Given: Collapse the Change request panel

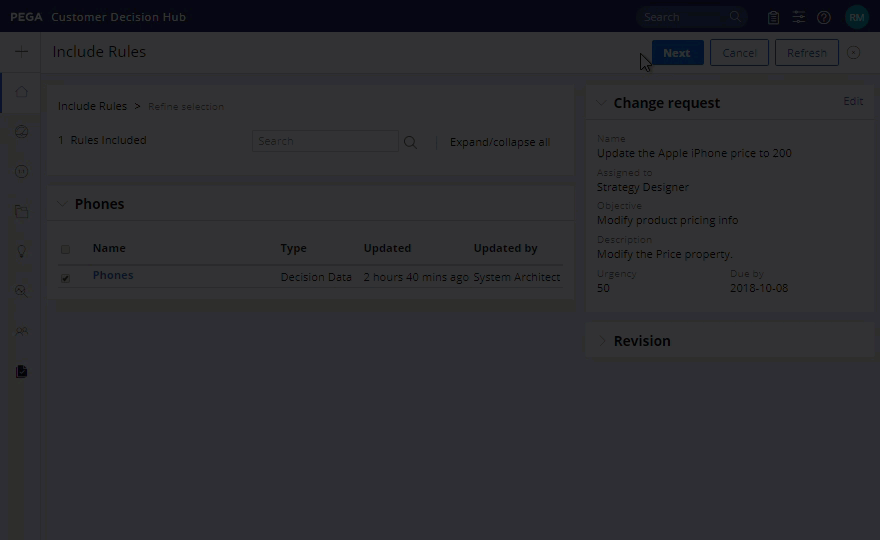Looking at the screenshot, I should pos(601,103).
